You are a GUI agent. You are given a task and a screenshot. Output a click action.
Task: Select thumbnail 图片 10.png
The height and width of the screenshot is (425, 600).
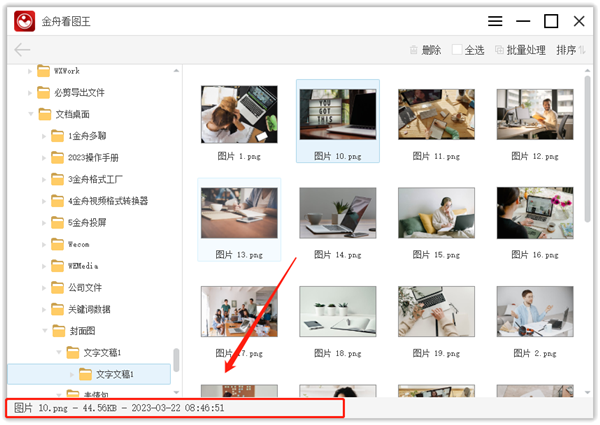click(338, 114)
